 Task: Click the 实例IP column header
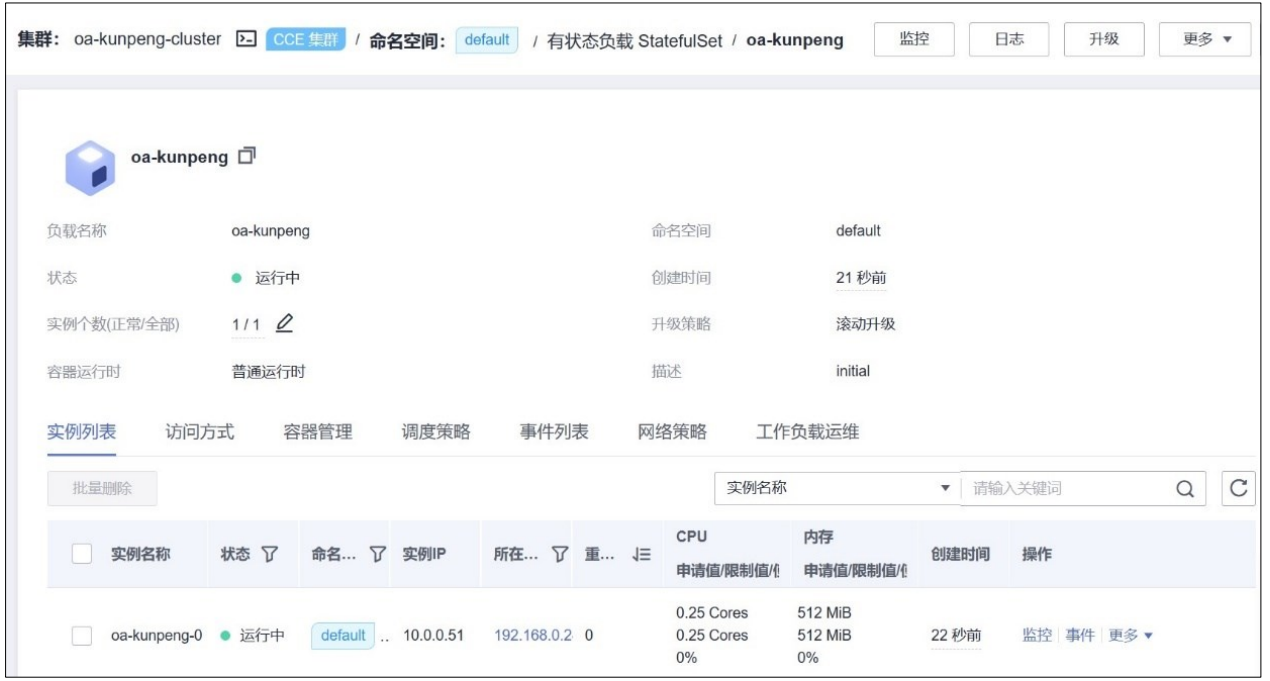[424, 555]
